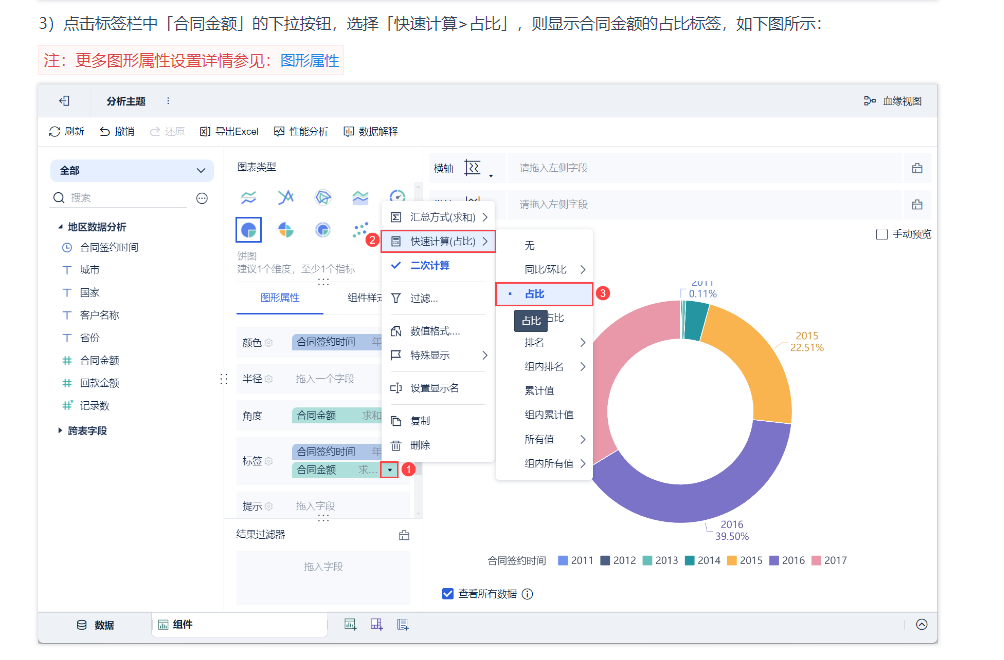The width and height of the screenshot is (1004, 660).
Task: Choose the radar chart type icon
Action: (323, 197)
